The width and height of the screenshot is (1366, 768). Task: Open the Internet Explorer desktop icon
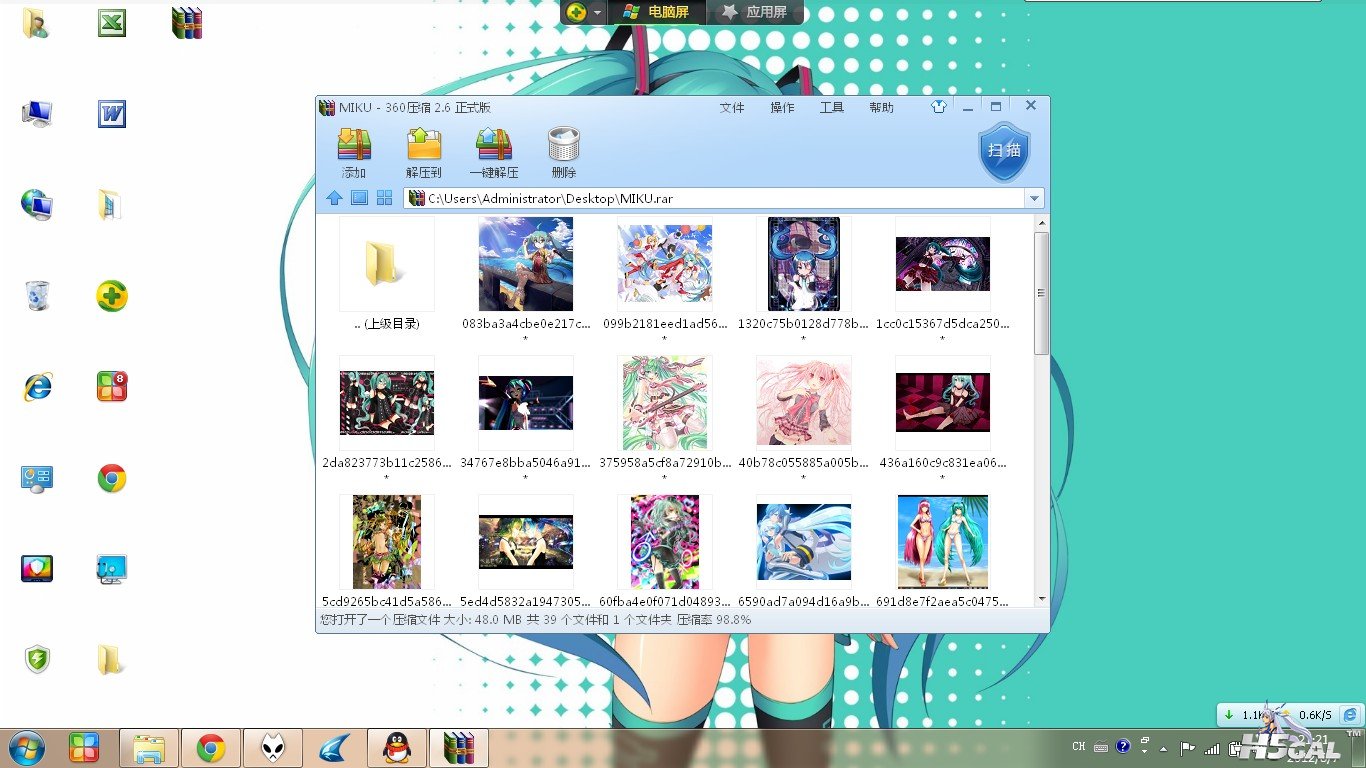[36, 387]
